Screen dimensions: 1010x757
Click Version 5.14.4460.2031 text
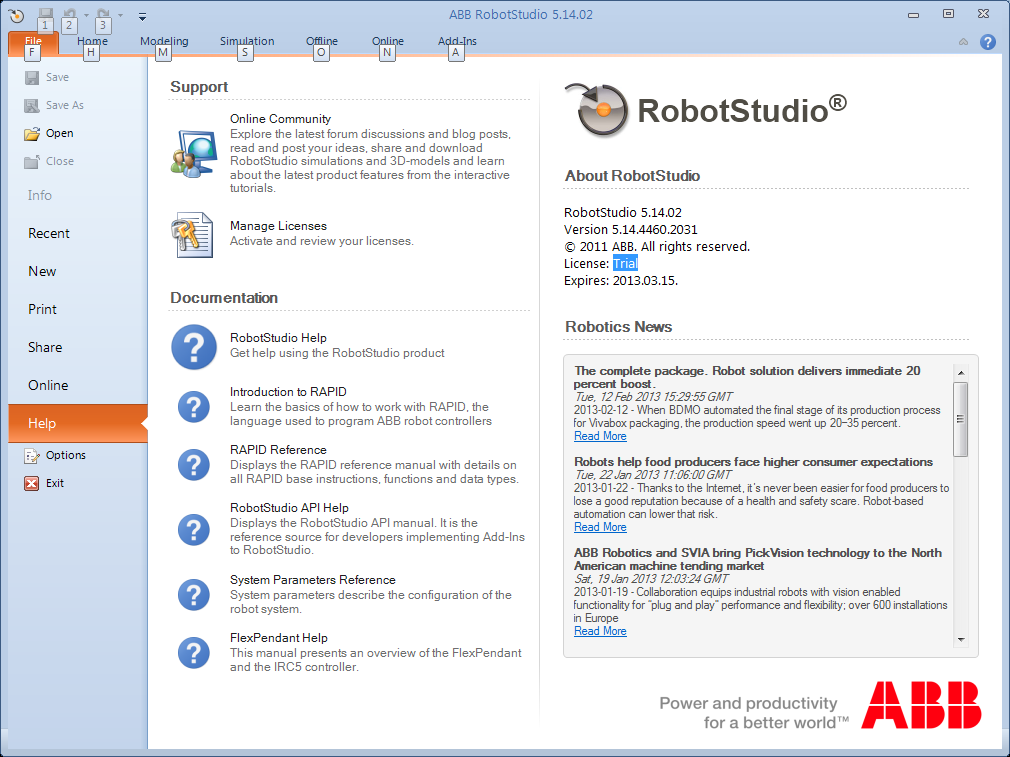coord(631,229)
